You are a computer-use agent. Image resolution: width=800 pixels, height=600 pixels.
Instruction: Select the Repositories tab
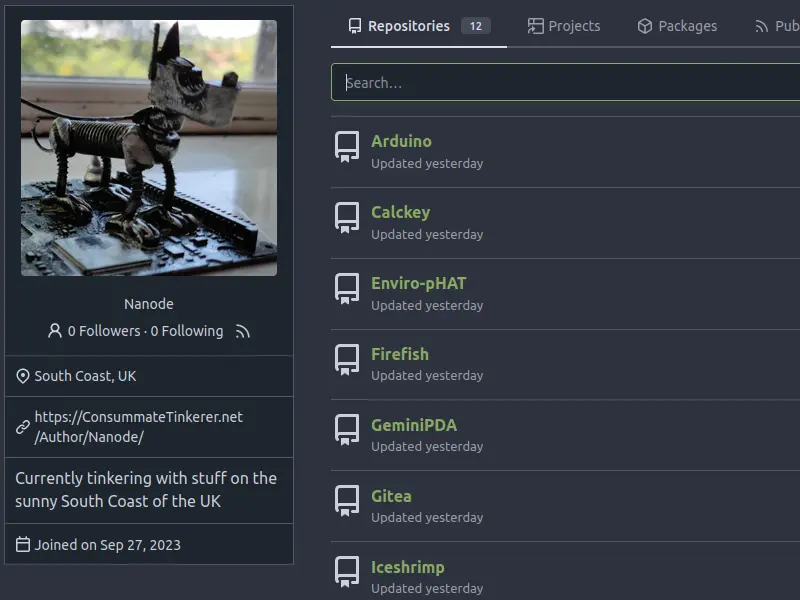pos(418,26)
